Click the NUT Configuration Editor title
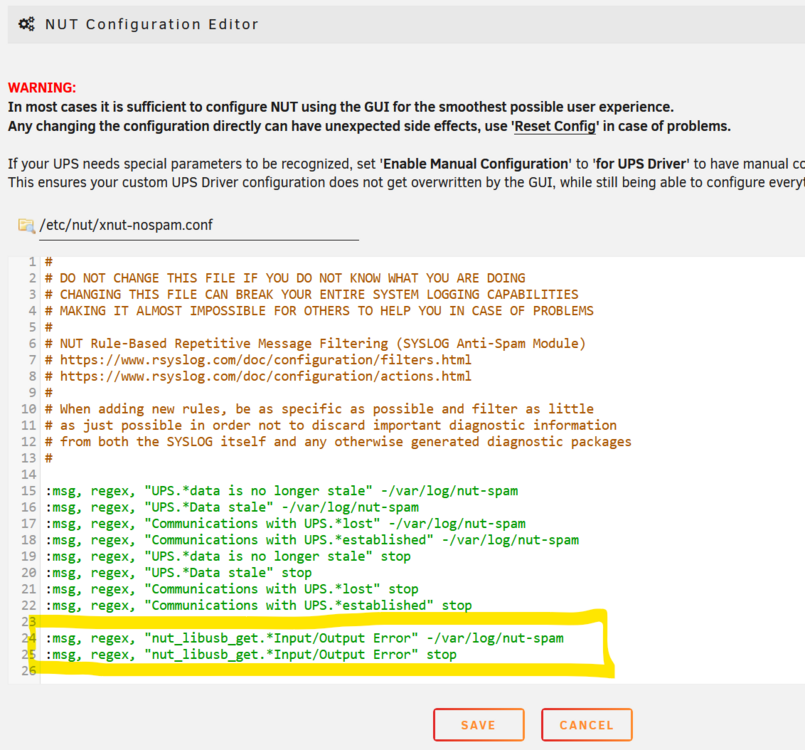 pos(151,24)
